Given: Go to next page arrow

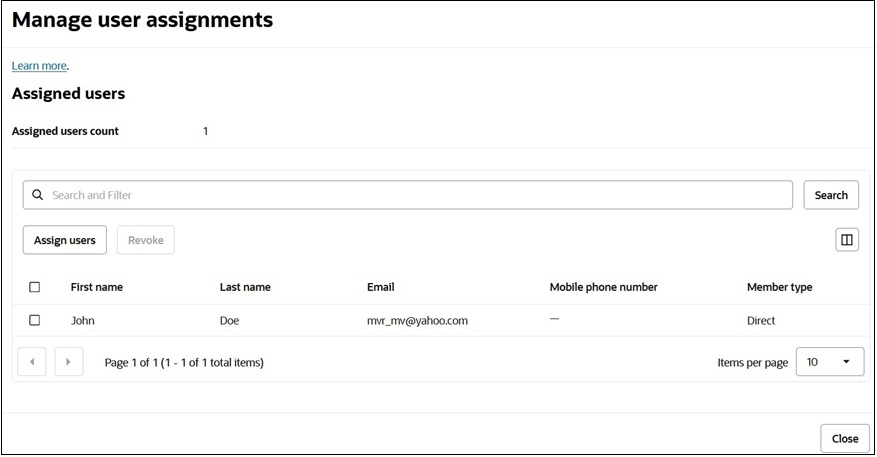Looking at the screenshot, I should coord(68,362).
